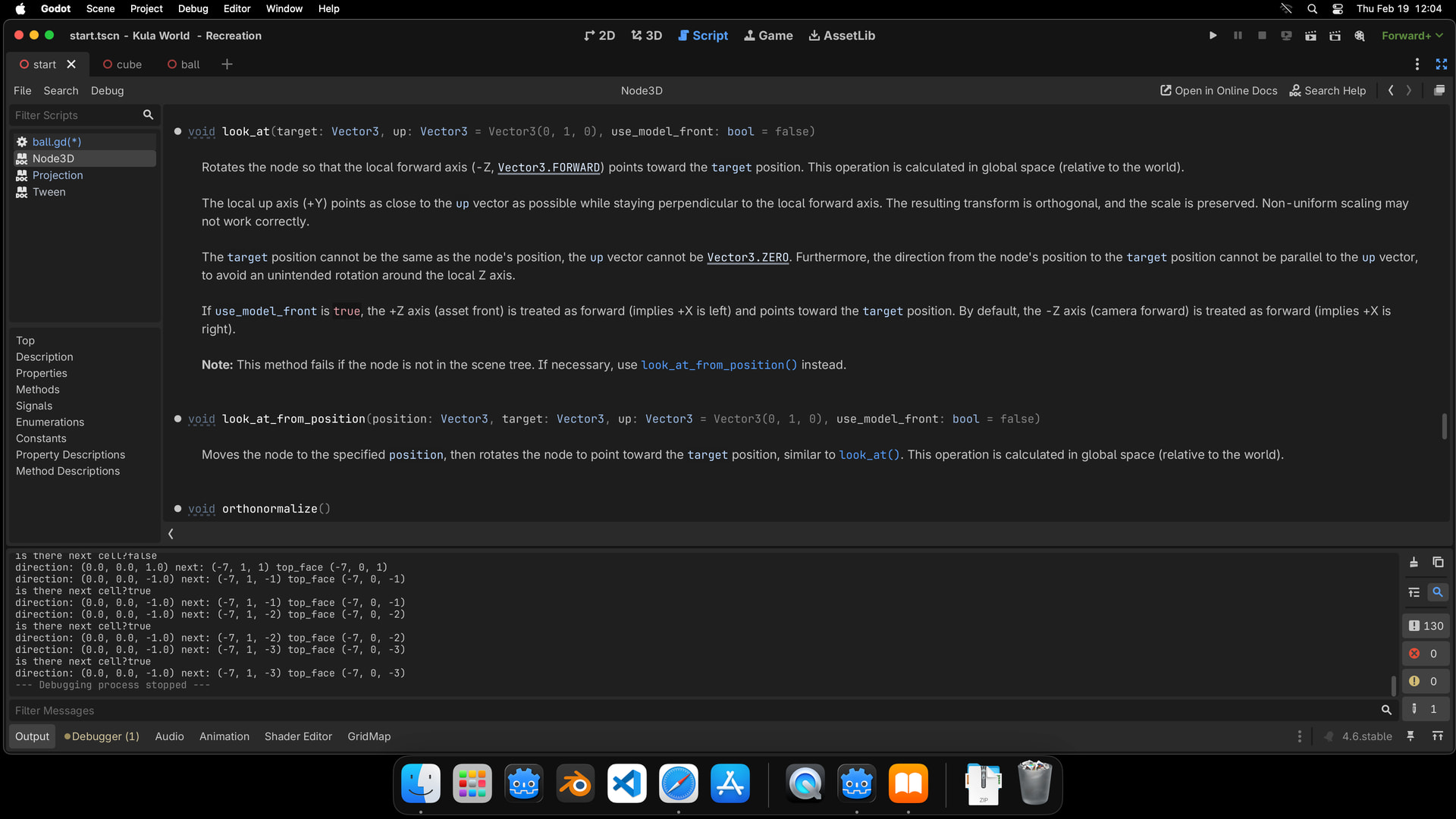This screenshot has height=819, width=1456.
Task: Toggle error messages filter with red X
Action: pyautogui.click(x=1426, y=654)
